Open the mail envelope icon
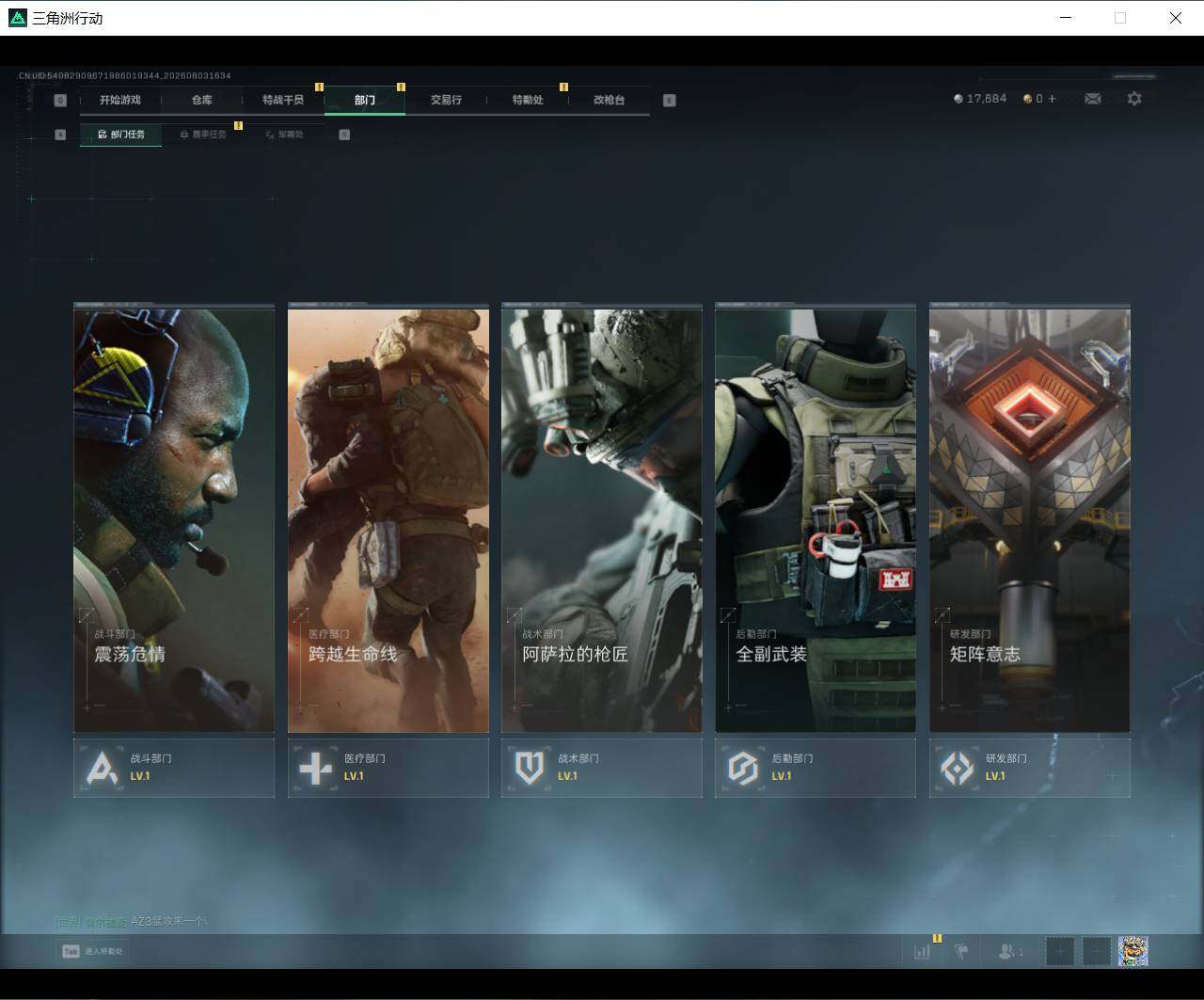Image resolution: width=1204 pixels, height=1000 pixels. coord(1093,99)
